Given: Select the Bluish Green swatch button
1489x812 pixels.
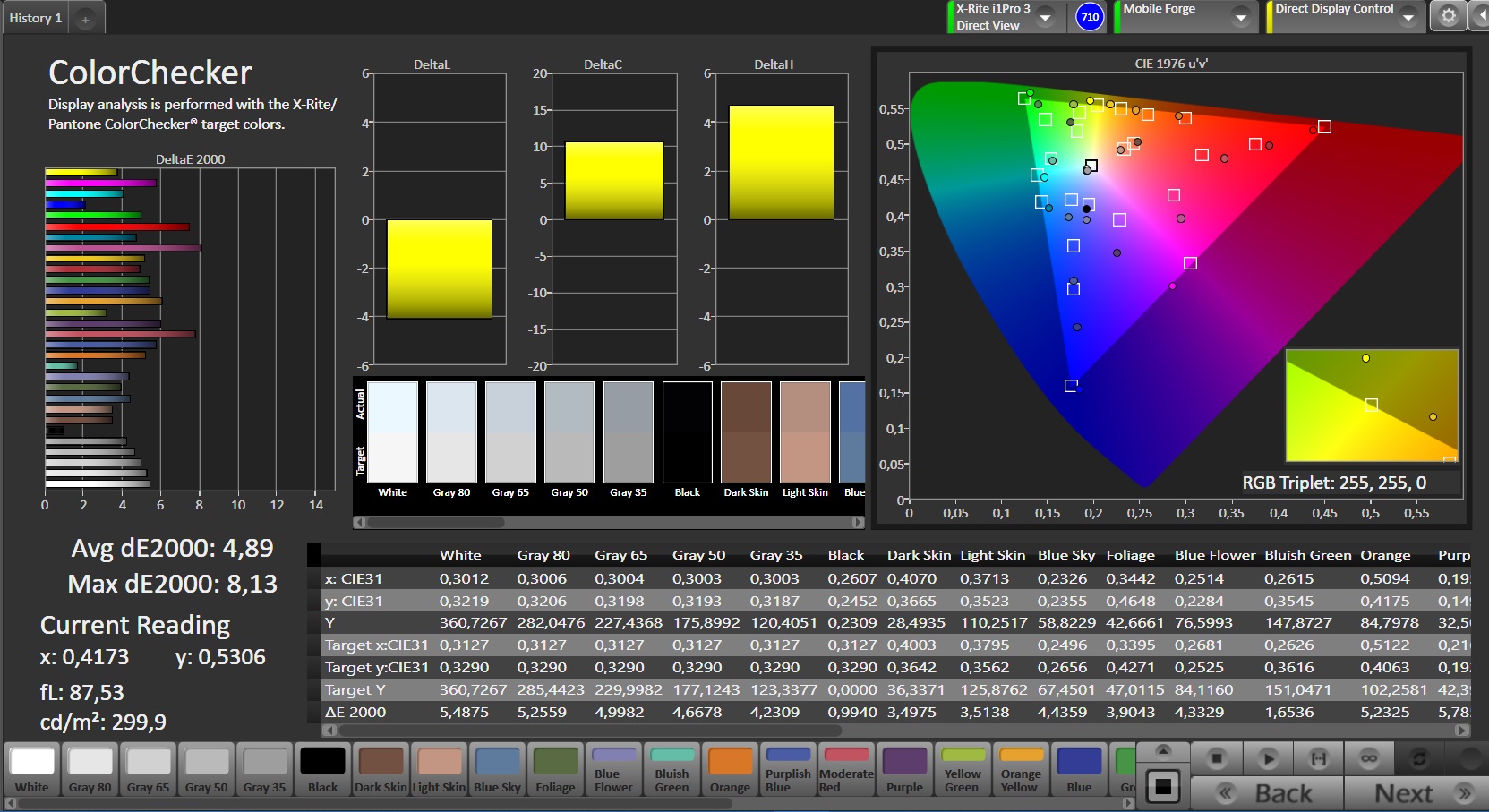Looking at the screenshot, I should tap(672, 769).
